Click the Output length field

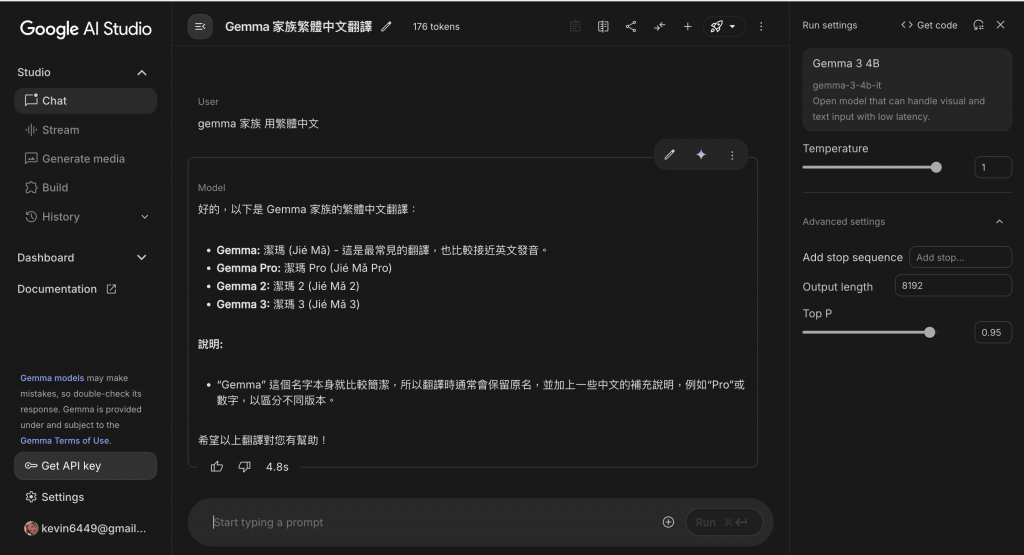pyautogui.click(x=953, y=285)
